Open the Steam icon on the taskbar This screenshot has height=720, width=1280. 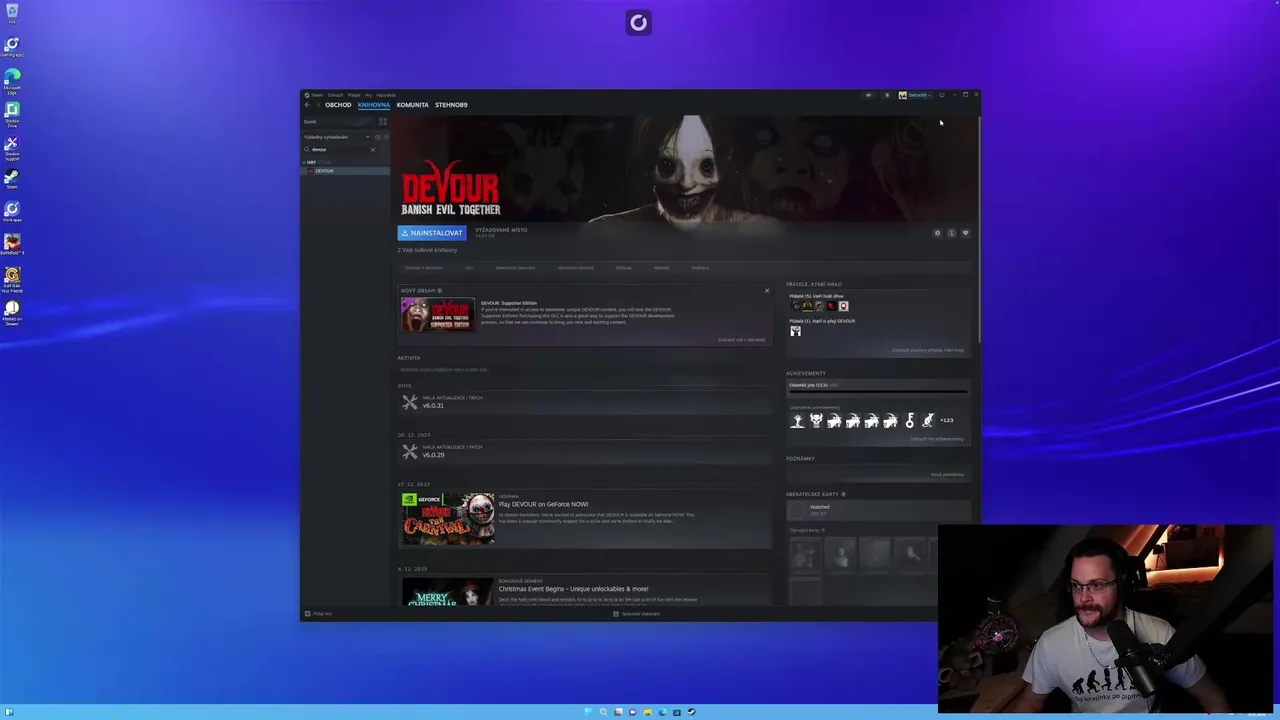pyautogui.click(x=691, y=712)
